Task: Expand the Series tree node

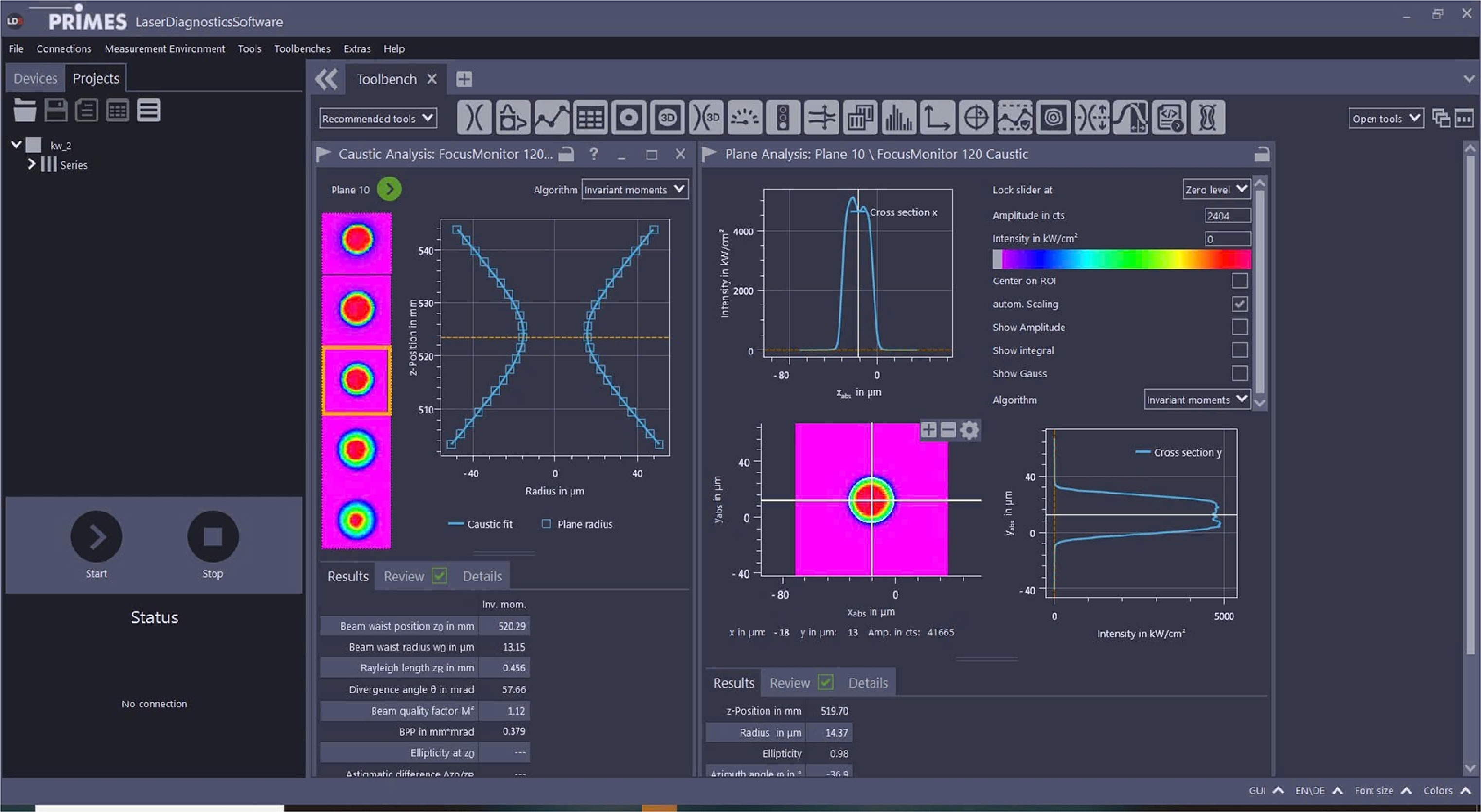Action: click(x=32, y=164)
